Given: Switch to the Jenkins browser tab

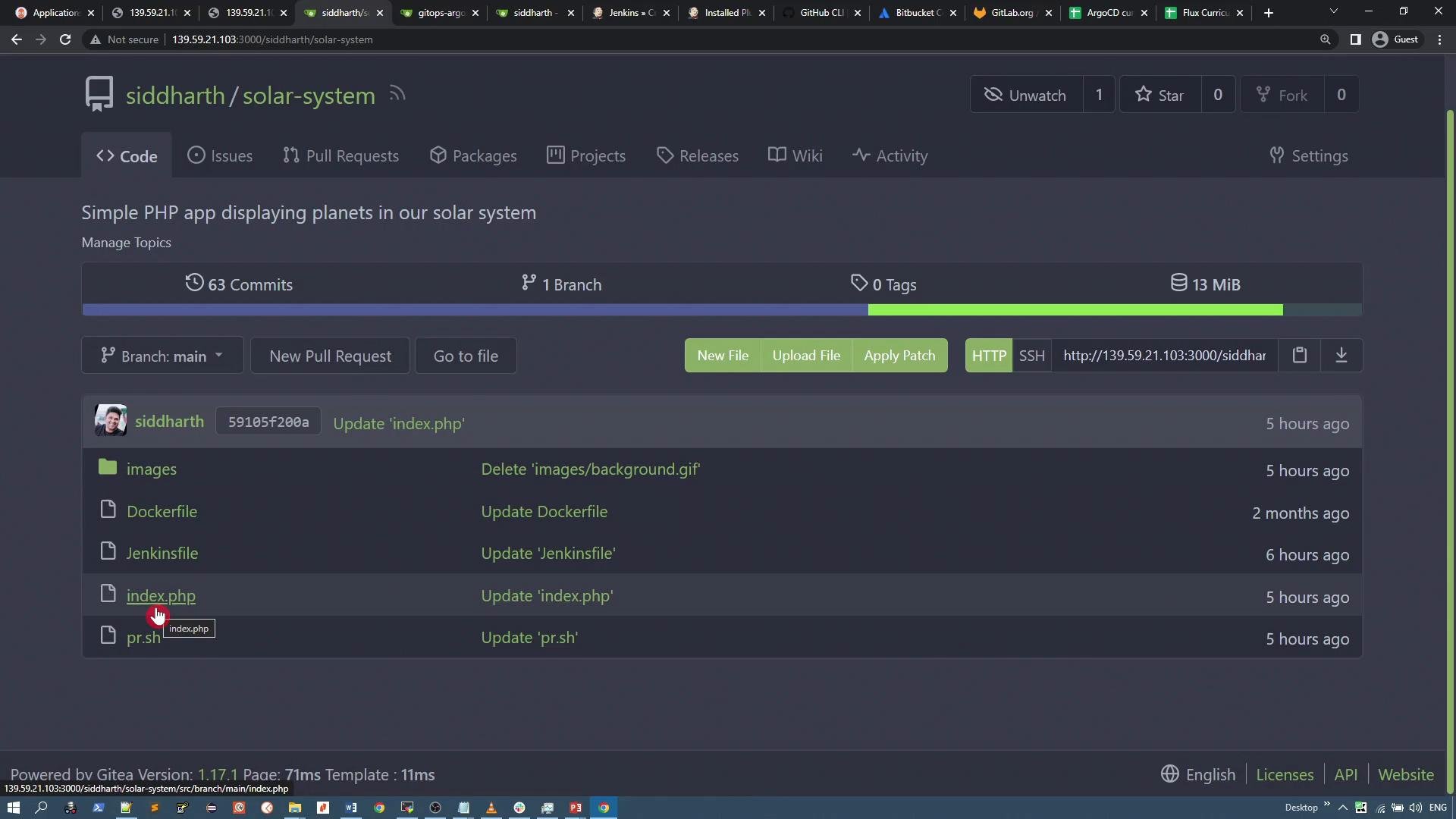Looking at the screenshot, I should (632, 13).
